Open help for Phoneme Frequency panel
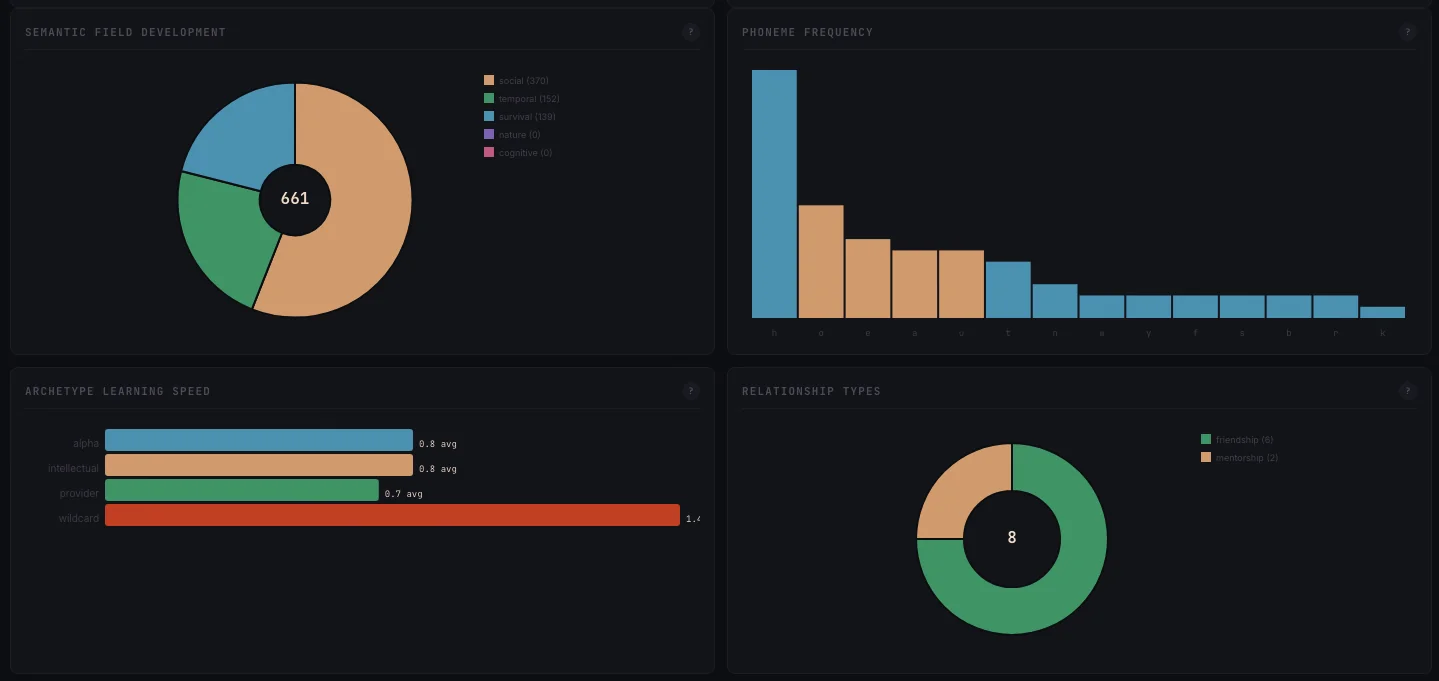The height and width of the screenshot is (681, 1439). [1408, 31]
